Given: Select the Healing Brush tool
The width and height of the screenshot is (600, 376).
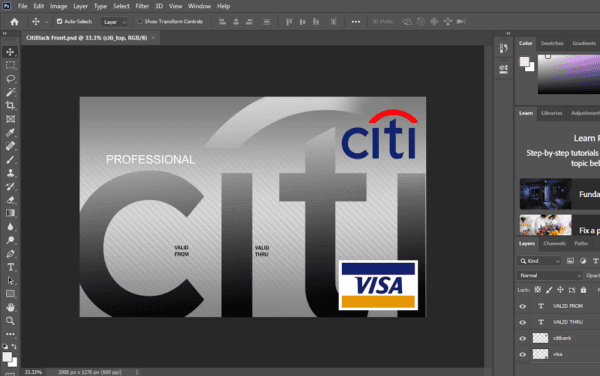Looking at the screenshot, I should click(10, 146).
